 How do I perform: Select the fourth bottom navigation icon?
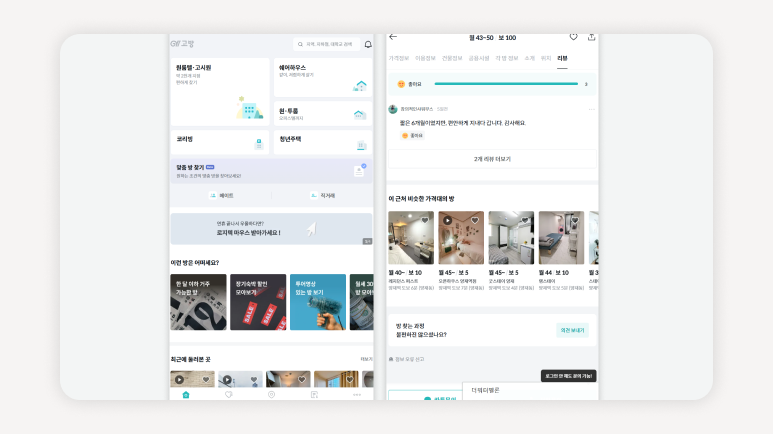pos(315,395)
